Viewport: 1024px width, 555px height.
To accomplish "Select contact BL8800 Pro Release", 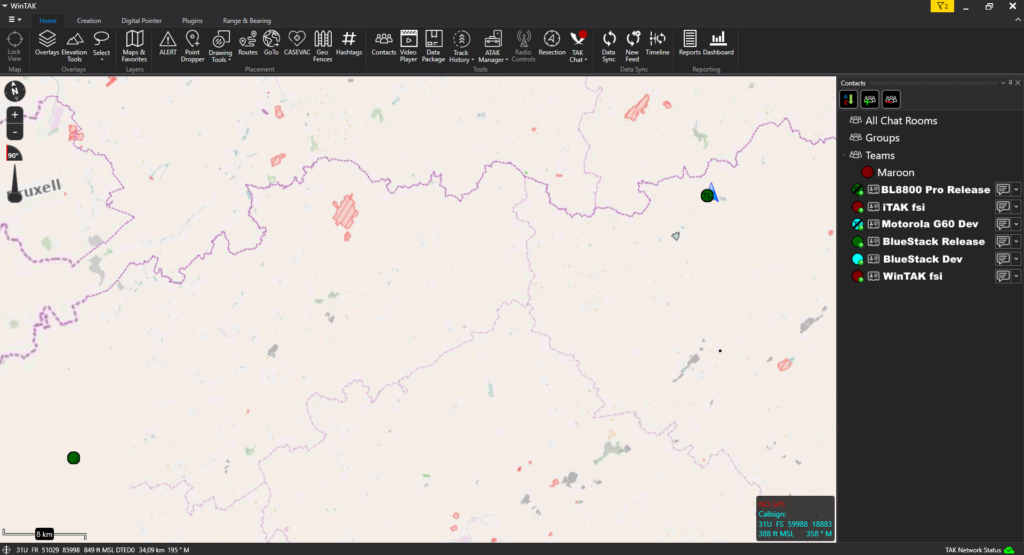I will (x=935, y=190).
